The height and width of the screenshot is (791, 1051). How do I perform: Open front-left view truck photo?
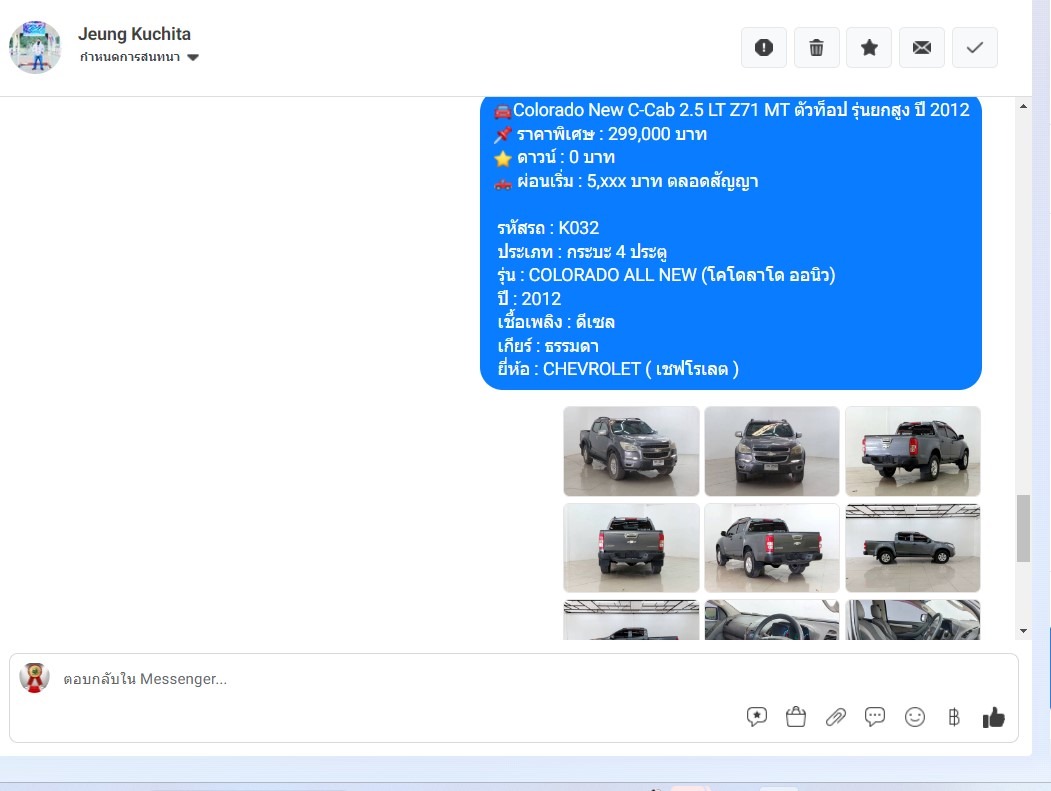point(631,451)
